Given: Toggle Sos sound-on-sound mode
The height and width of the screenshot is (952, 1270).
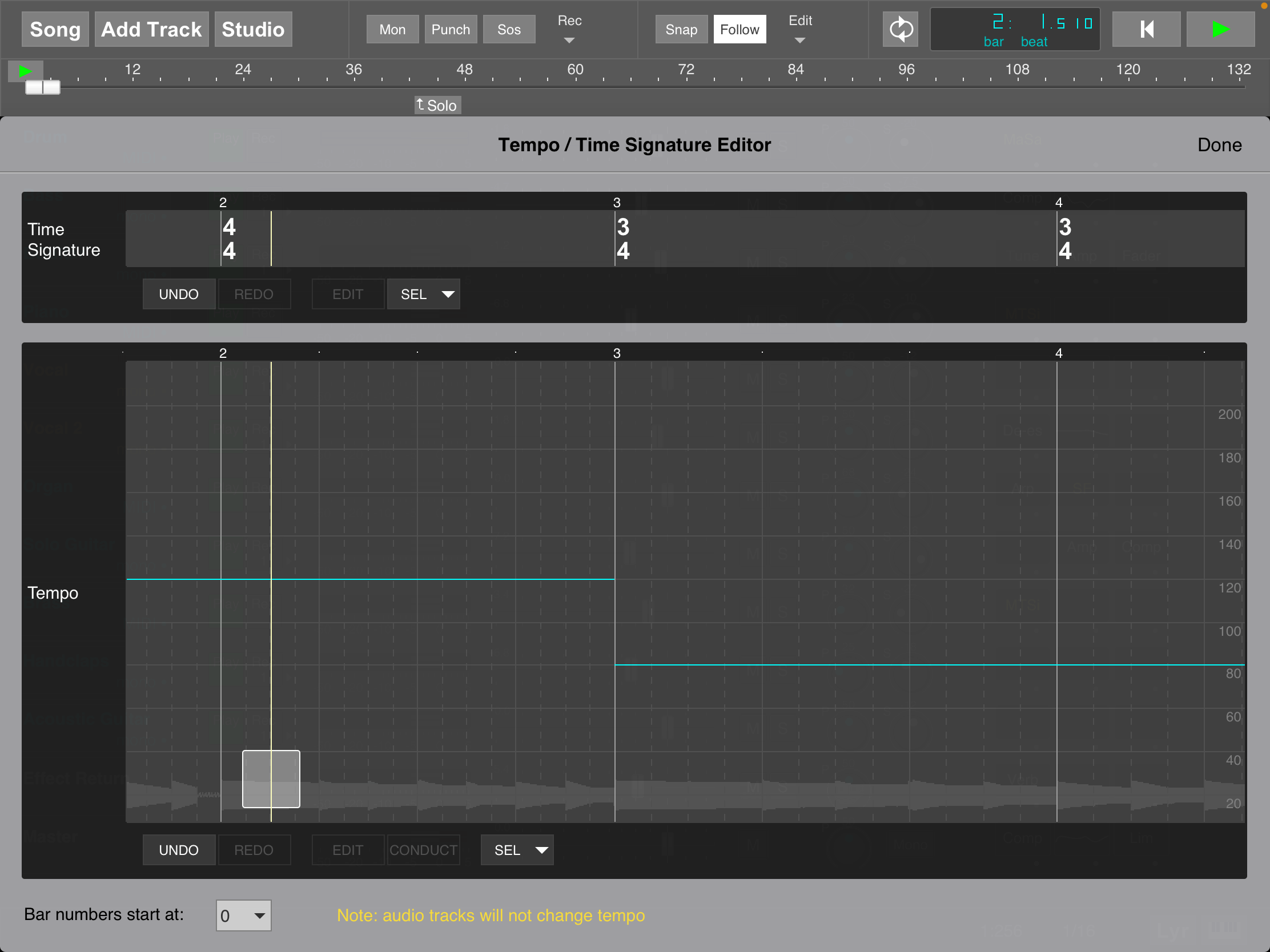Looking at the screenshot, I should coord(509,29).
